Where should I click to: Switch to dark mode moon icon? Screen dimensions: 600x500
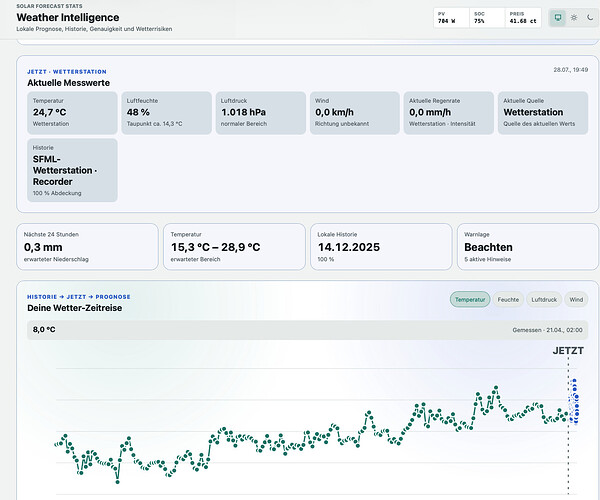click(x=590, y=18)
